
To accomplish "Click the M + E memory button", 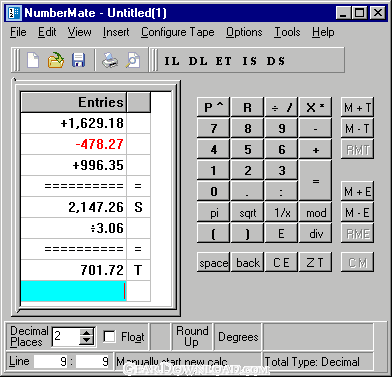I will [x=357, y=191].
